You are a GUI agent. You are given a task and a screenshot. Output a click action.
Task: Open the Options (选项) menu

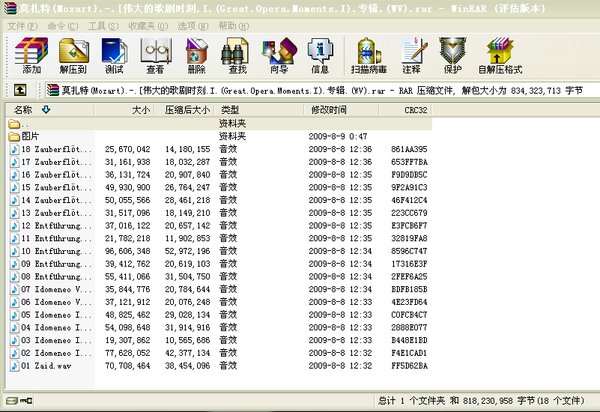(193, 26)
